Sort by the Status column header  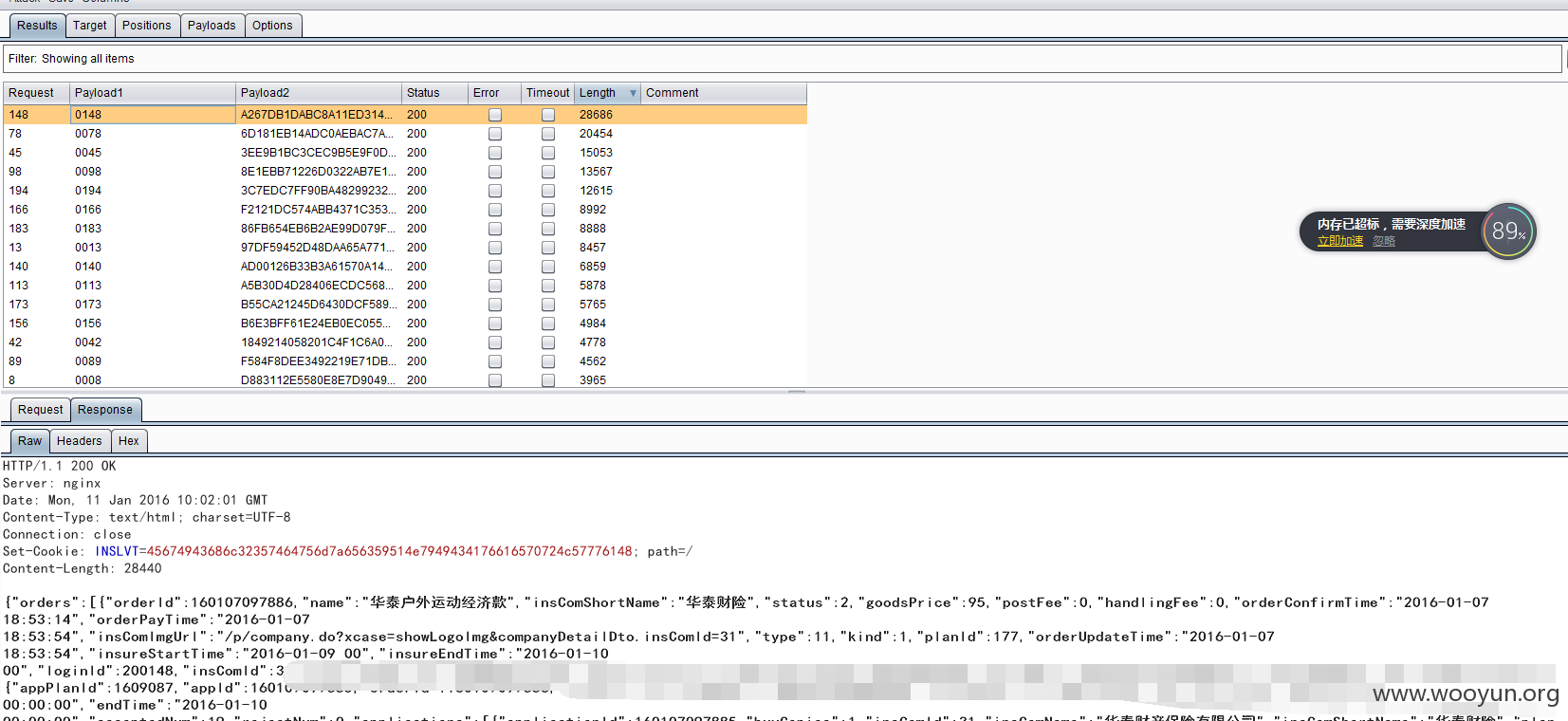pyautogui.click(x=435, y=93)
